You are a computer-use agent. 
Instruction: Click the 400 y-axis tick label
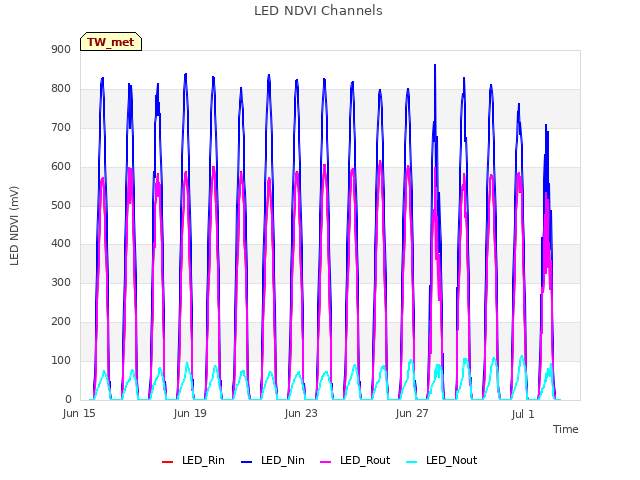point(61,244)
